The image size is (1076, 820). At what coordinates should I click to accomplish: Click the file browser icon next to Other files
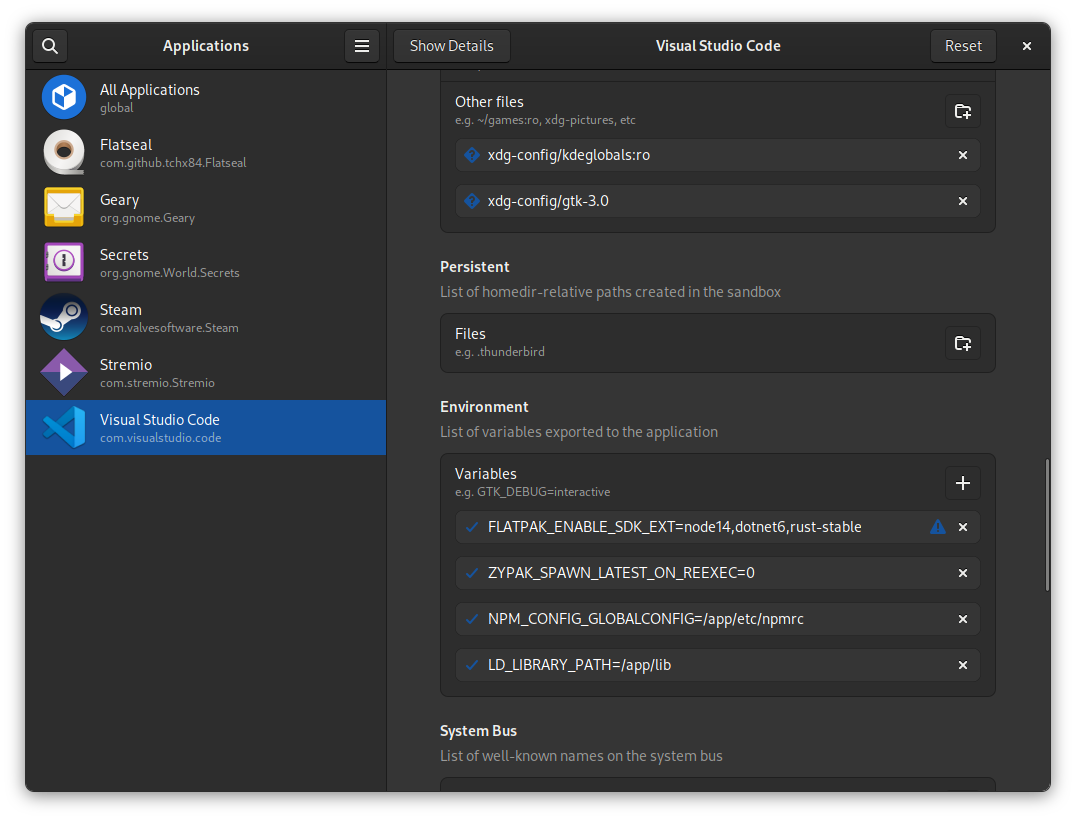coord(962,111)
